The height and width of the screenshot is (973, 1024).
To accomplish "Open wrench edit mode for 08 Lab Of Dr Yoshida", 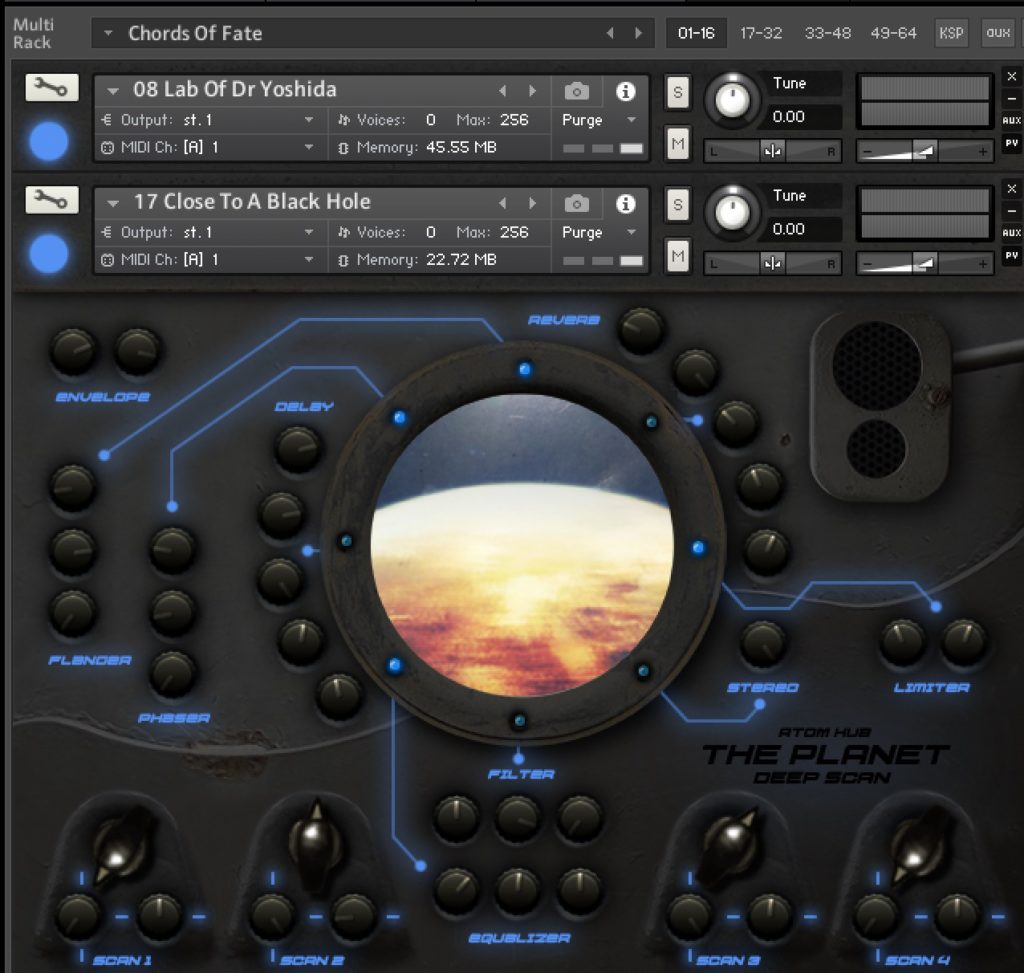I will click(52, 88).
